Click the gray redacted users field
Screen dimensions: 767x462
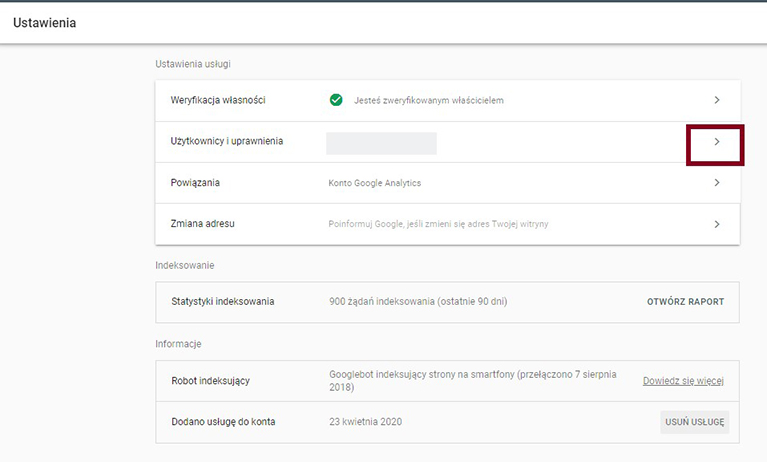381,143
